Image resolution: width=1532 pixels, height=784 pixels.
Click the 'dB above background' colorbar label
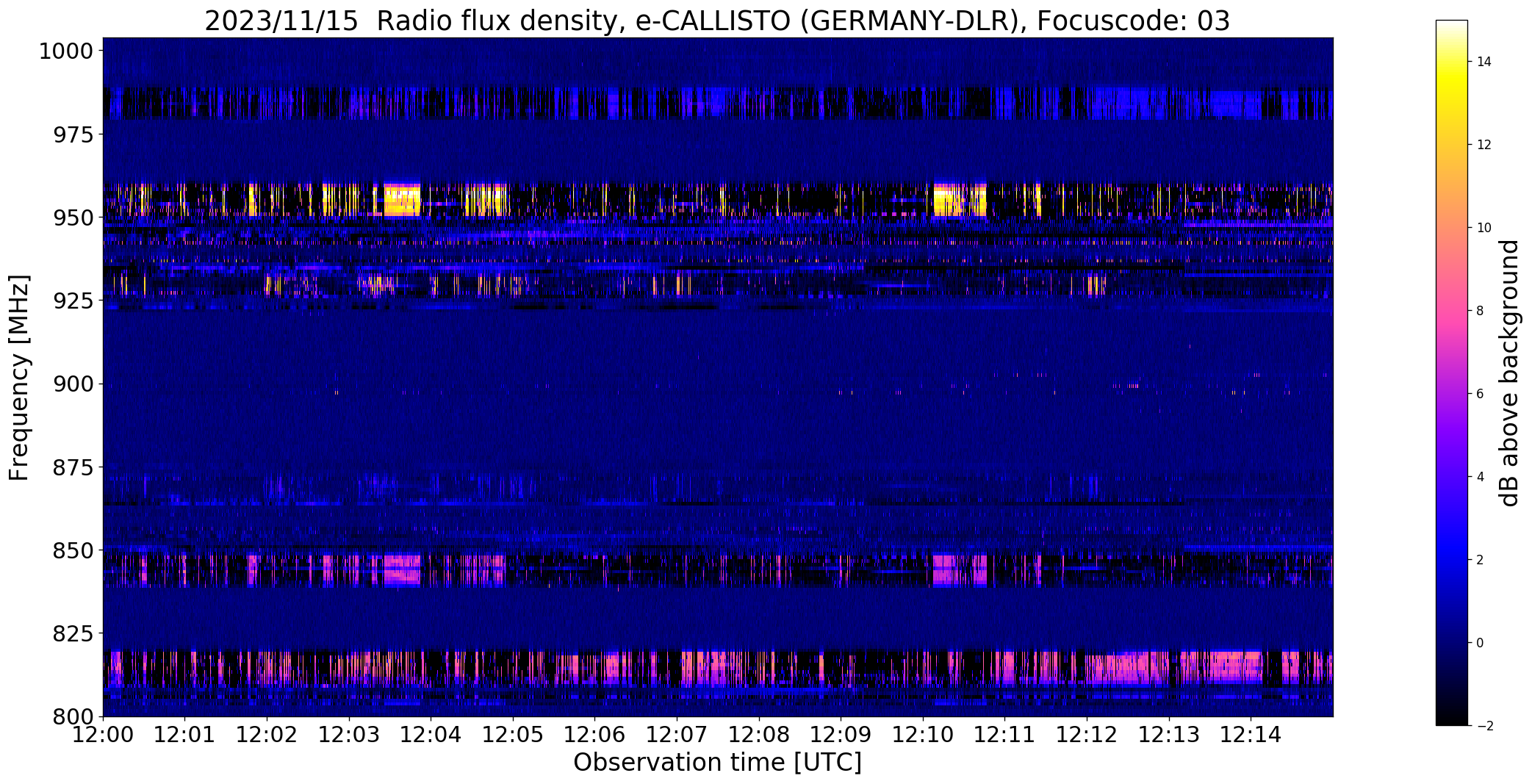tap(1509, 373)
